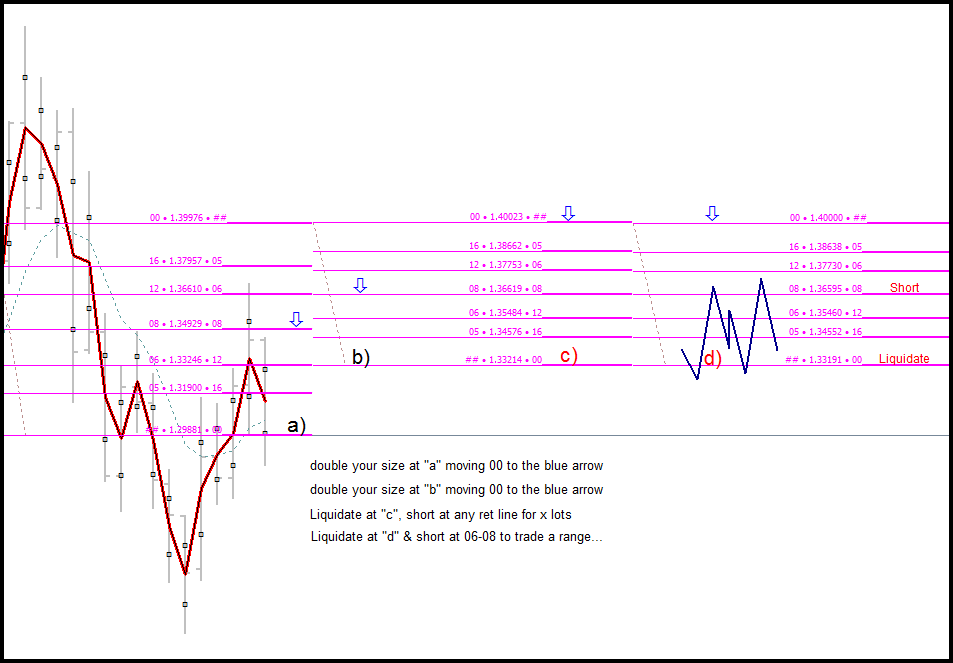Select the ## • 1.33214 • 00 level label
The height and width of the screenshot is (663, 953).
503,360
